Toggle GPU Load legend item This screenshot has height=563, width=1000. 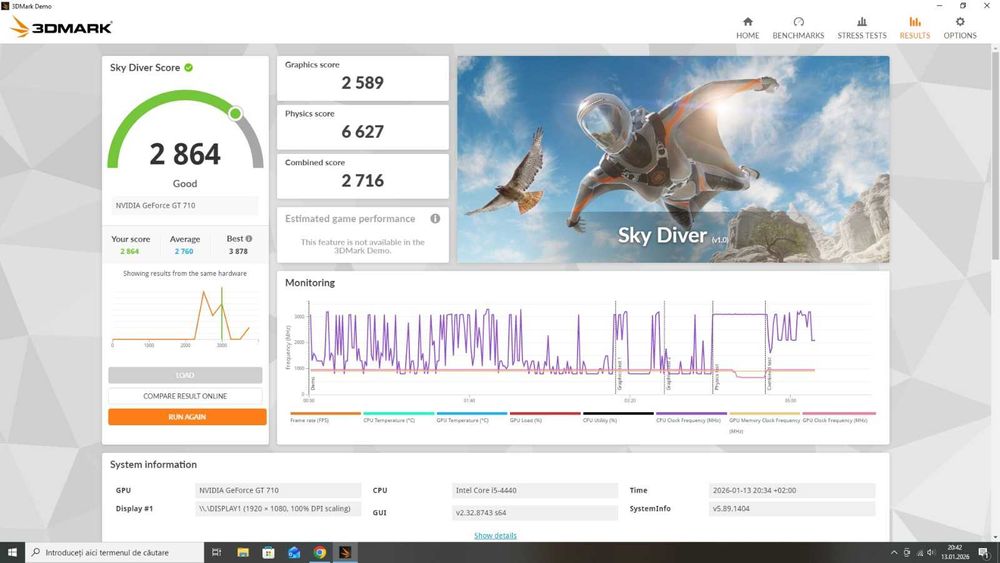coord(545,418)
